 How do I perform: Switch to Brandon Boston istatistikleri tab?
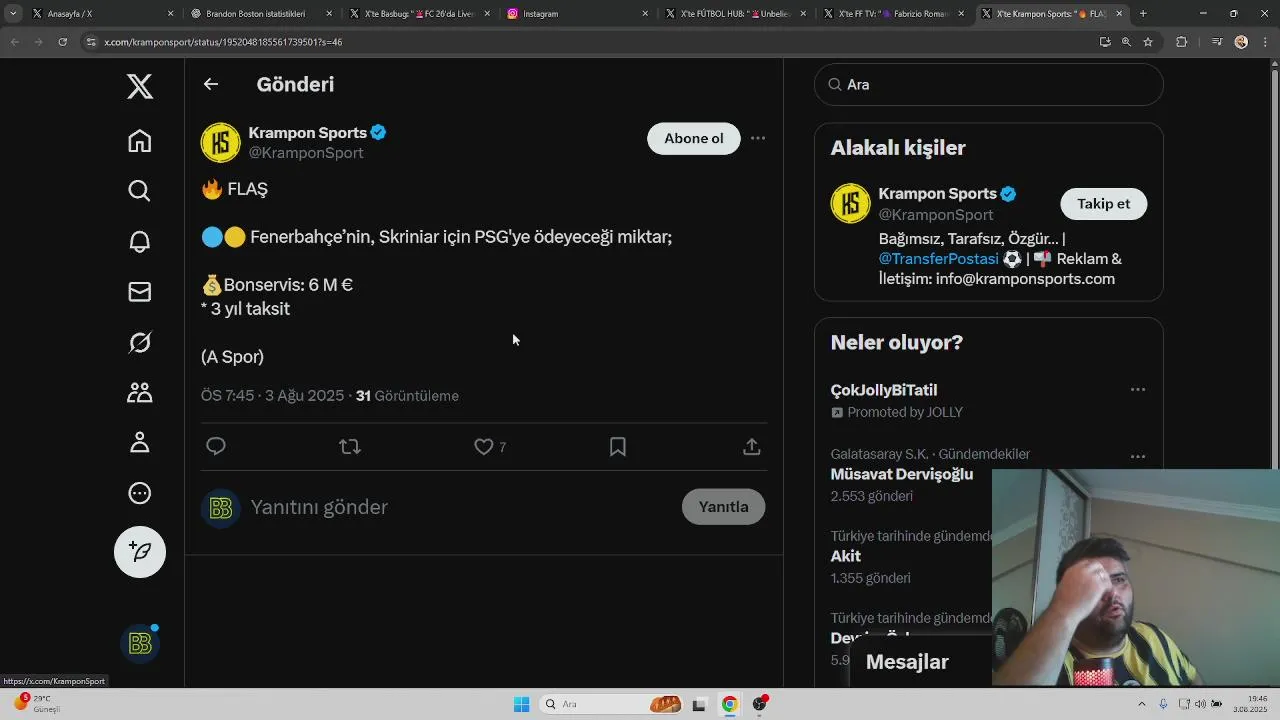(258, 14)
